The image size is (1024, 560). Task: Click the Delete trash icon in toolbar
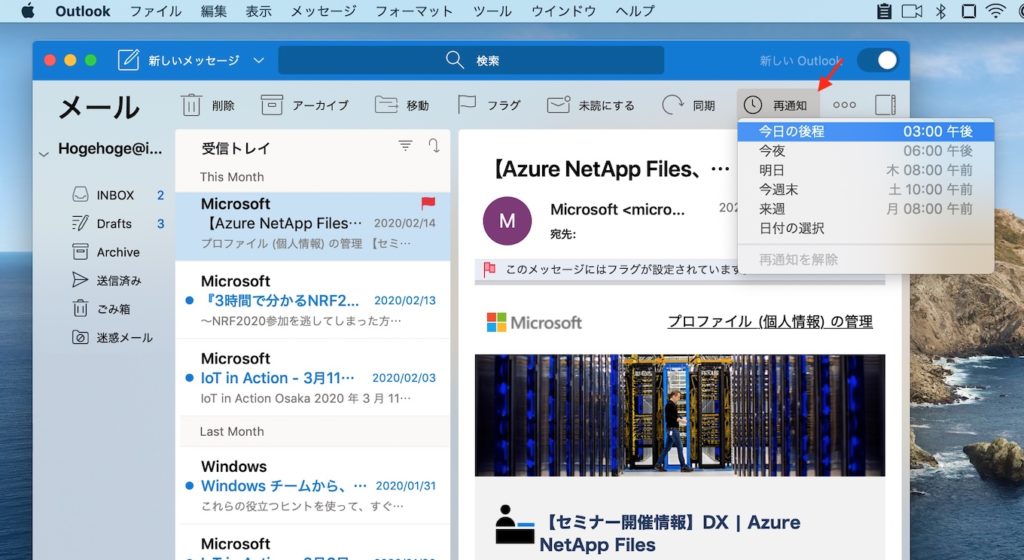pyautogui.click(x=191, y=105)
